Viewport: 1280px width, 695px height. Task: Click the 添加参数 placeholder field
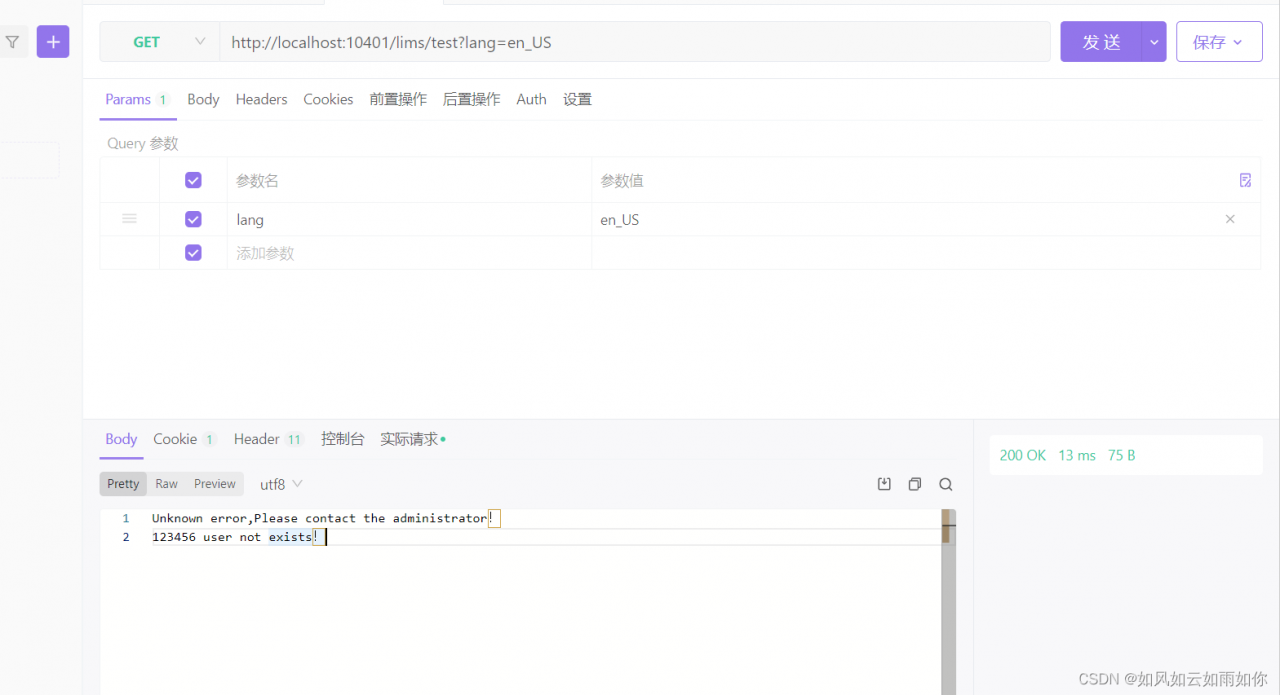pos(409,253)
